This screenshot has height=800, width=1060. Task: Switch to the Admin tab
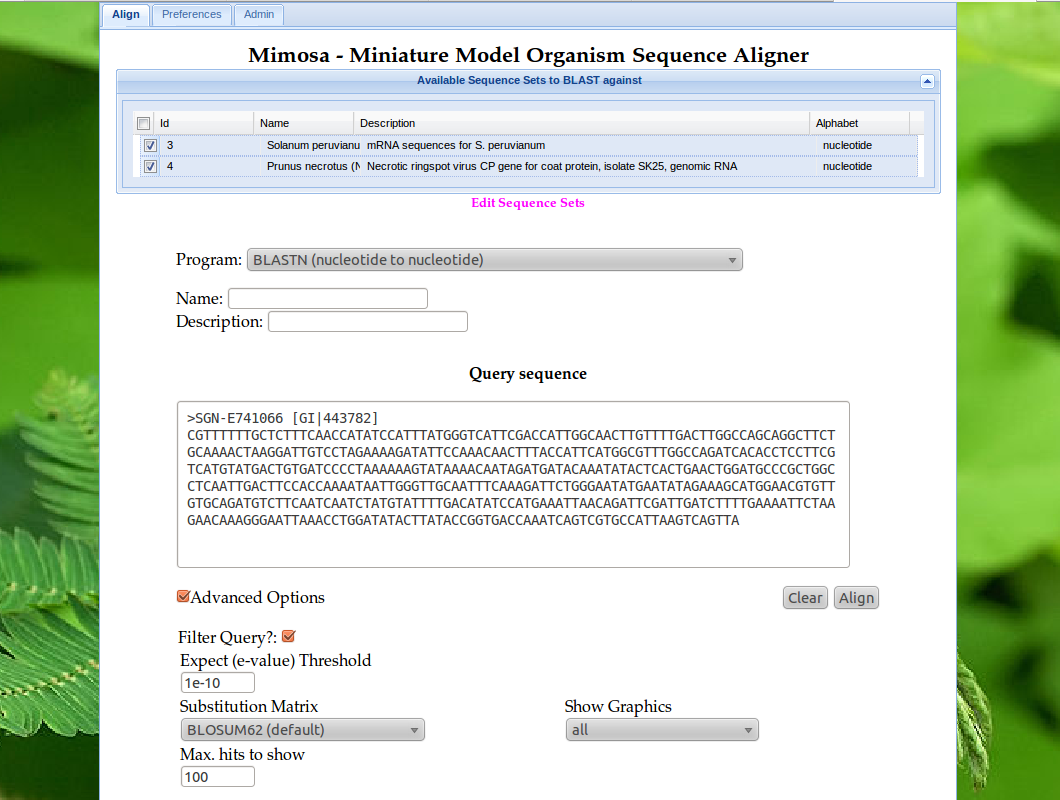click(258, 14)
